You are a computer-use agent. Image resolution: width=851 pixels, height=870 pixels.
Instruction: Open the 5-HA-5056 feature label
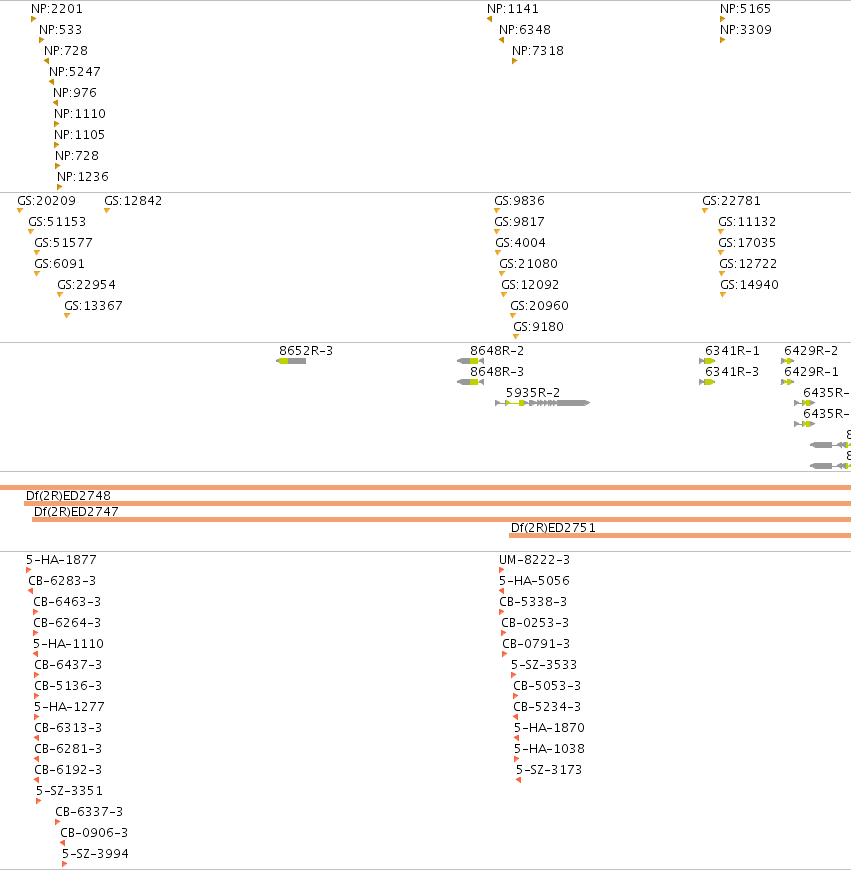pyautogui.click(x=534, y=581)
